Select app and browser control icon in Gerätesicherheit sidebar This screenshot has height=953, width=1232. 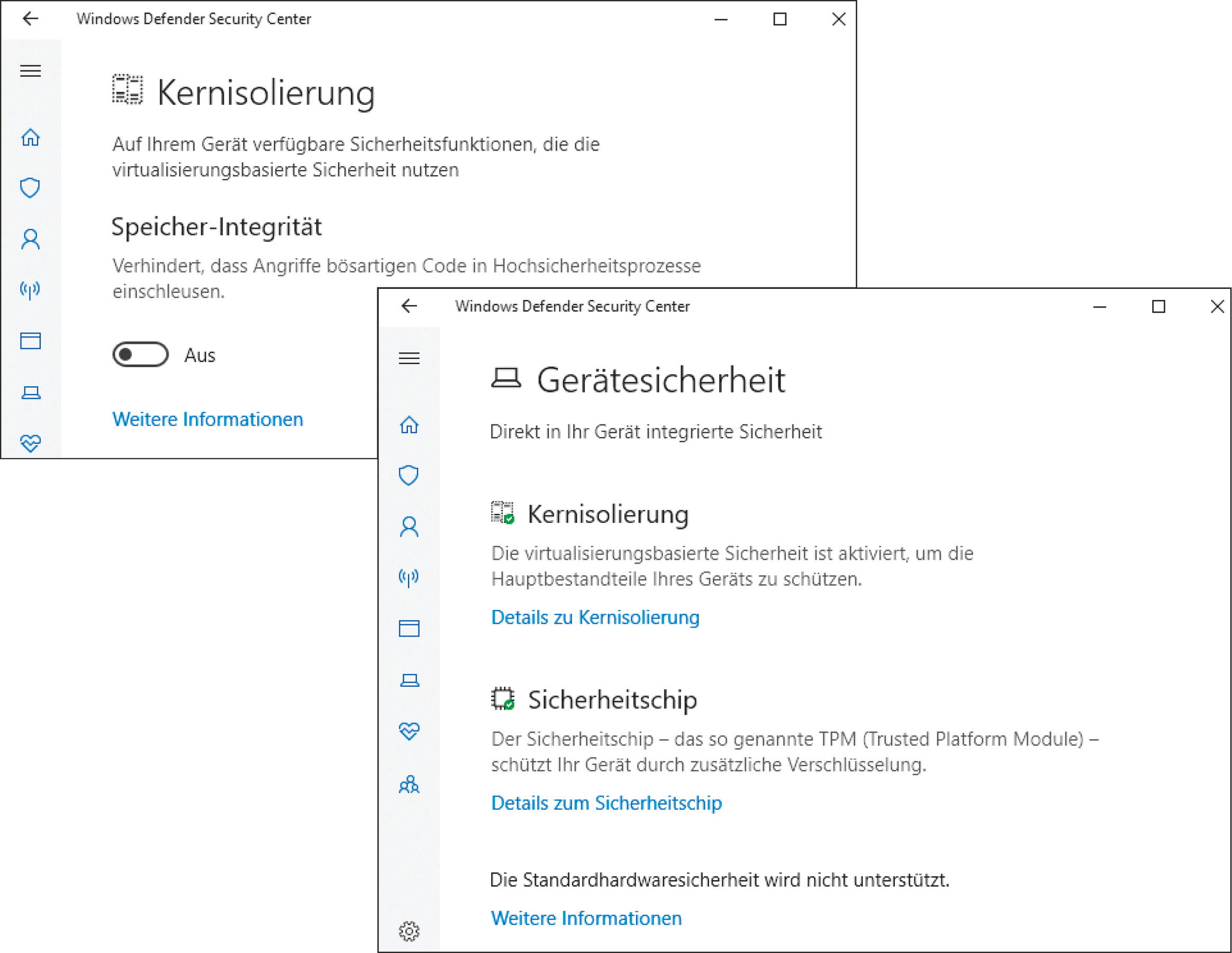pos(409,628)
